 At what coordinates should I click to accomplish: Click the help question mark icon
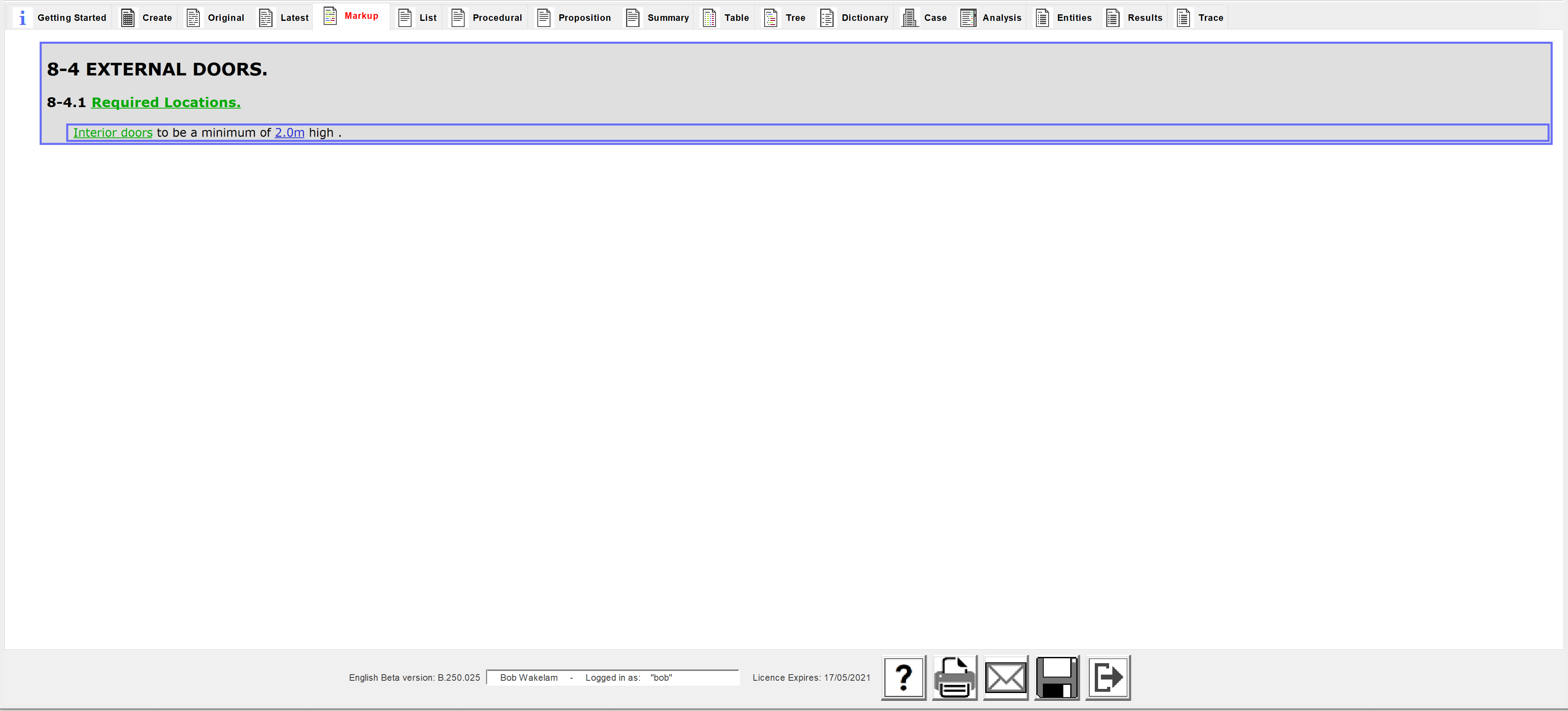click(x=903, y=677)
